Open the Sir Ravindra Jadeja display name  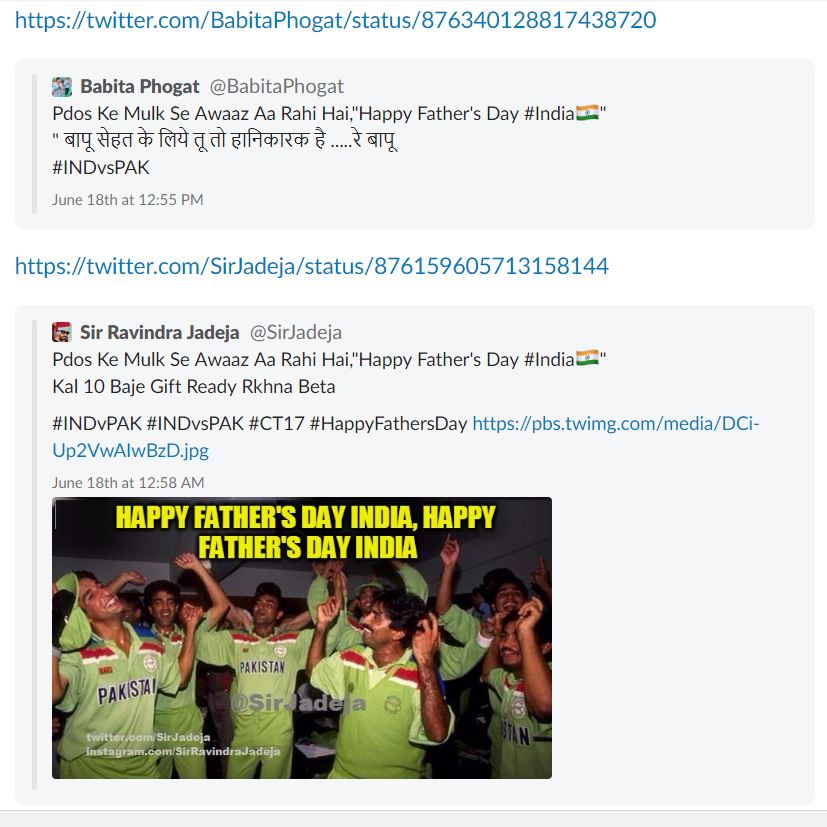click(160, 332)
